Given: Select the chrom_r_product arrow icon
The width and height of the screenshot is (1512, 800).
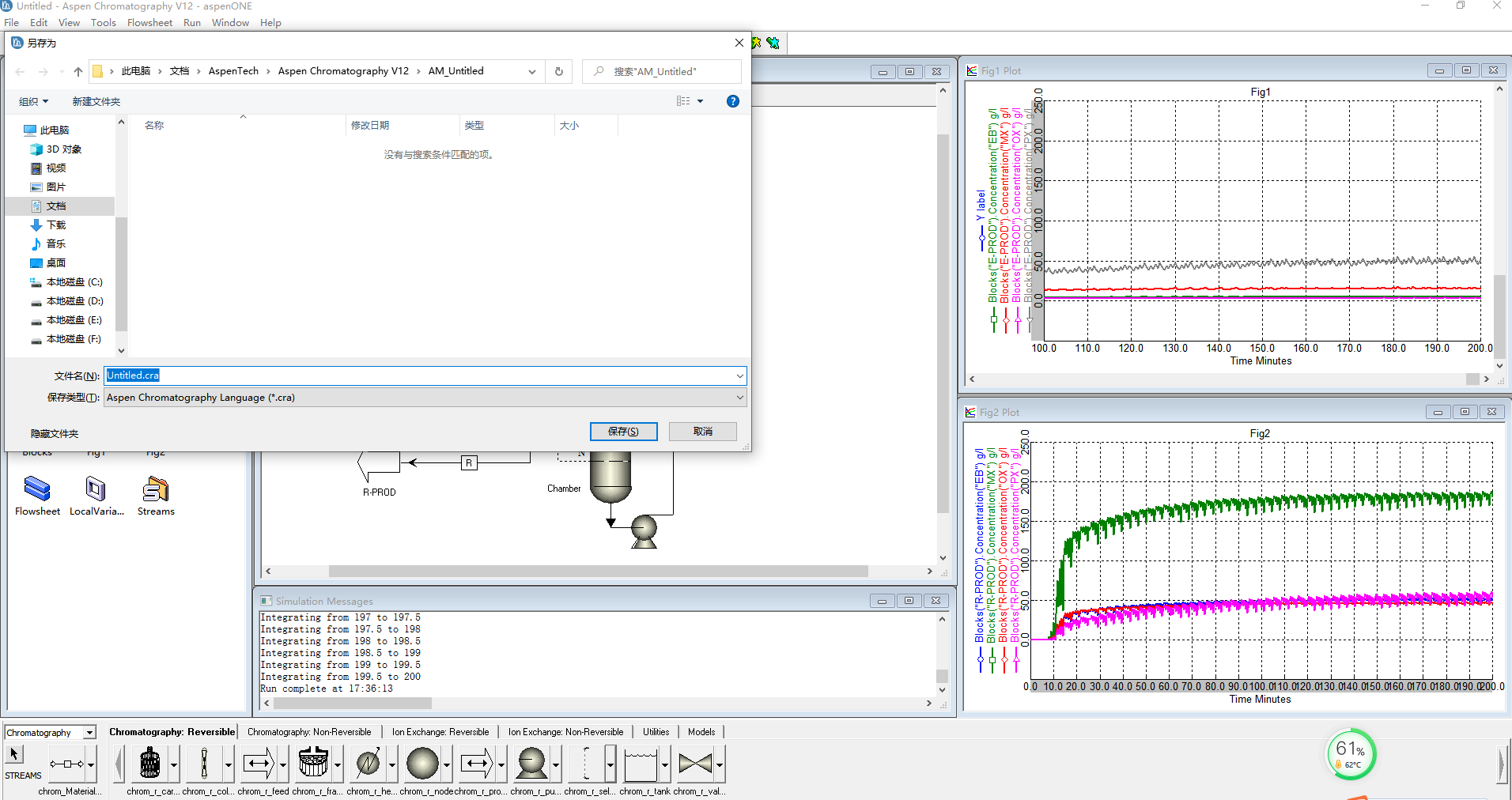Looking at the screenshot, I should tap(477, 764).
